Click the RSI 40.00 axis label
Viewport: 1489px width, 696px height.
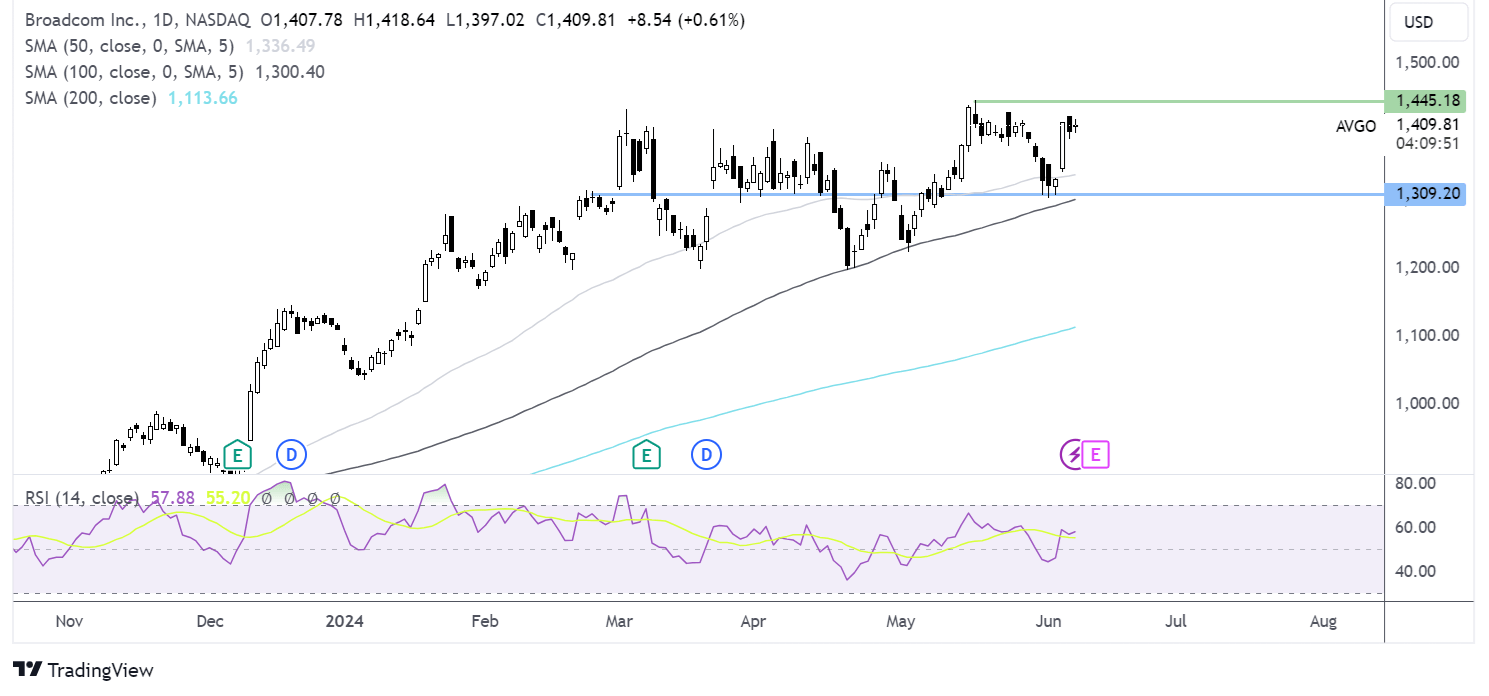click(x=1414, y=571)
